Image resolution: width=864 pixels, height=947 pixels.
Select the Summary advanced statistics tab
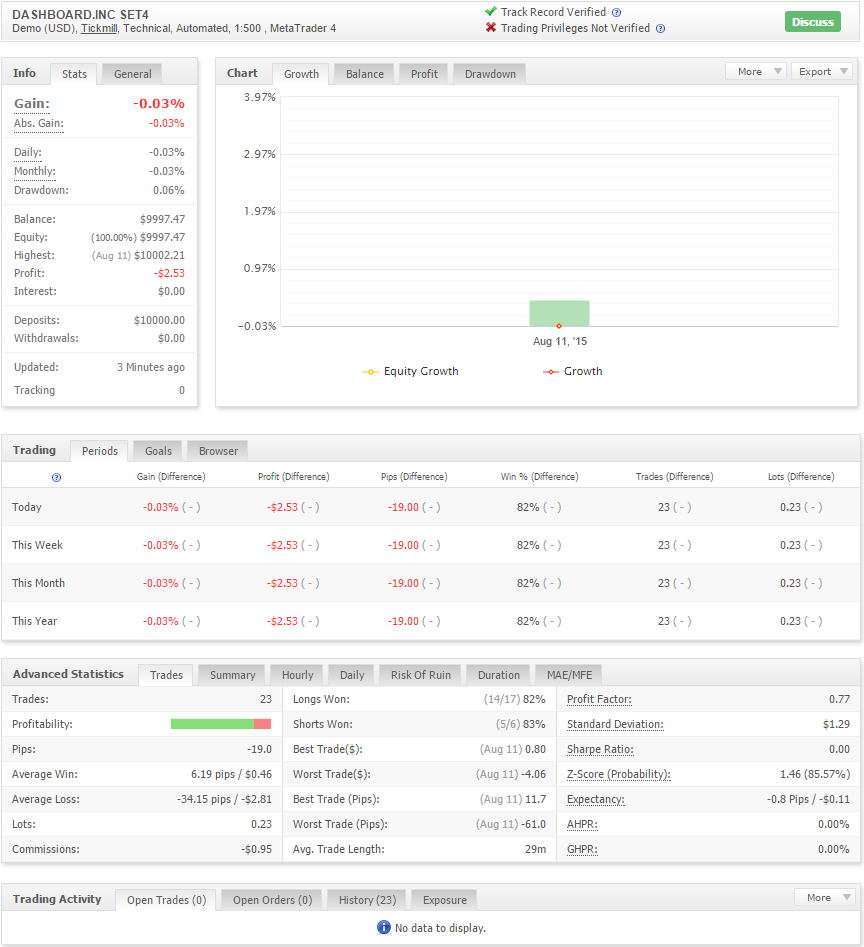232,675
